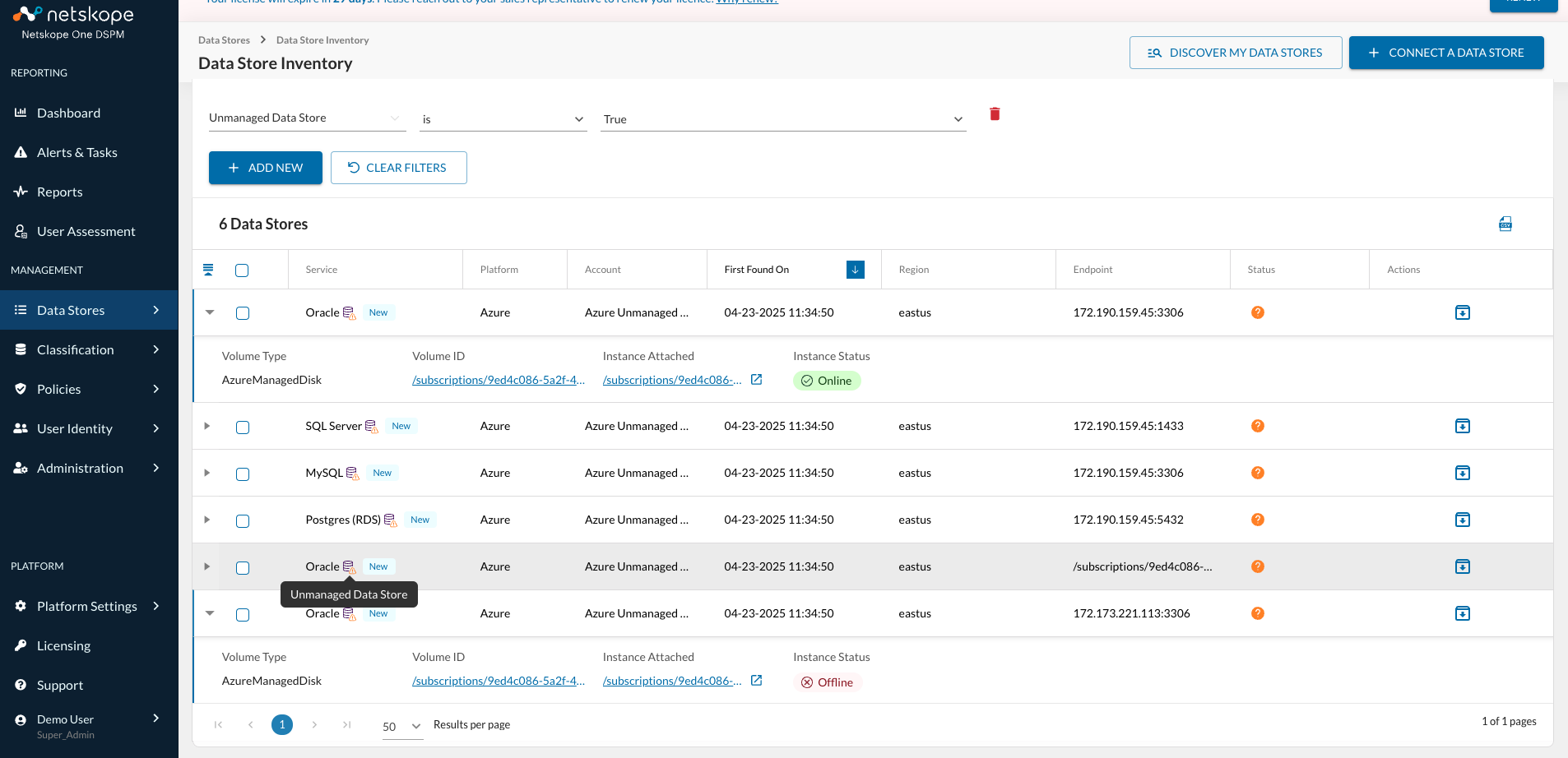Export data stores to CSV
Screen dimensions: 1568x758
point(1505,224)
